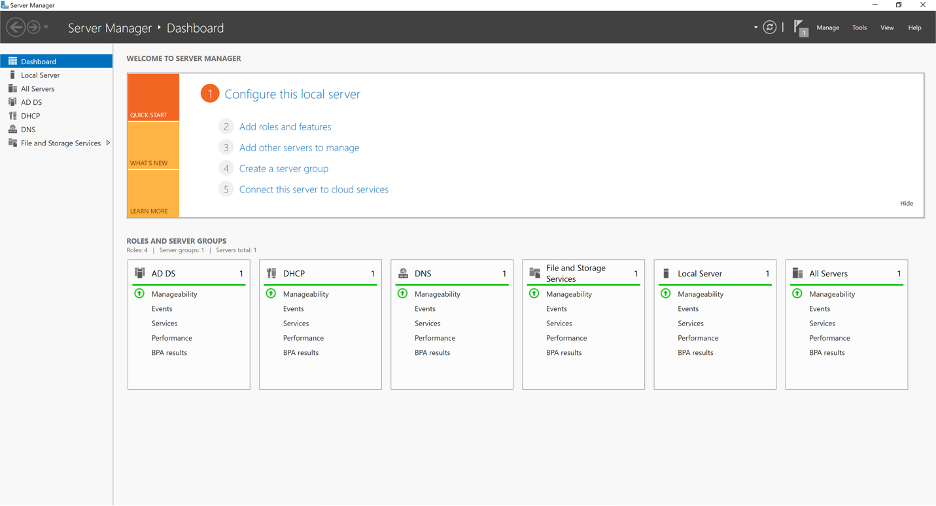This screenshot has width=936, height=506.
Task: Click the DNS tile icon
Action: [x=403, y=273]
